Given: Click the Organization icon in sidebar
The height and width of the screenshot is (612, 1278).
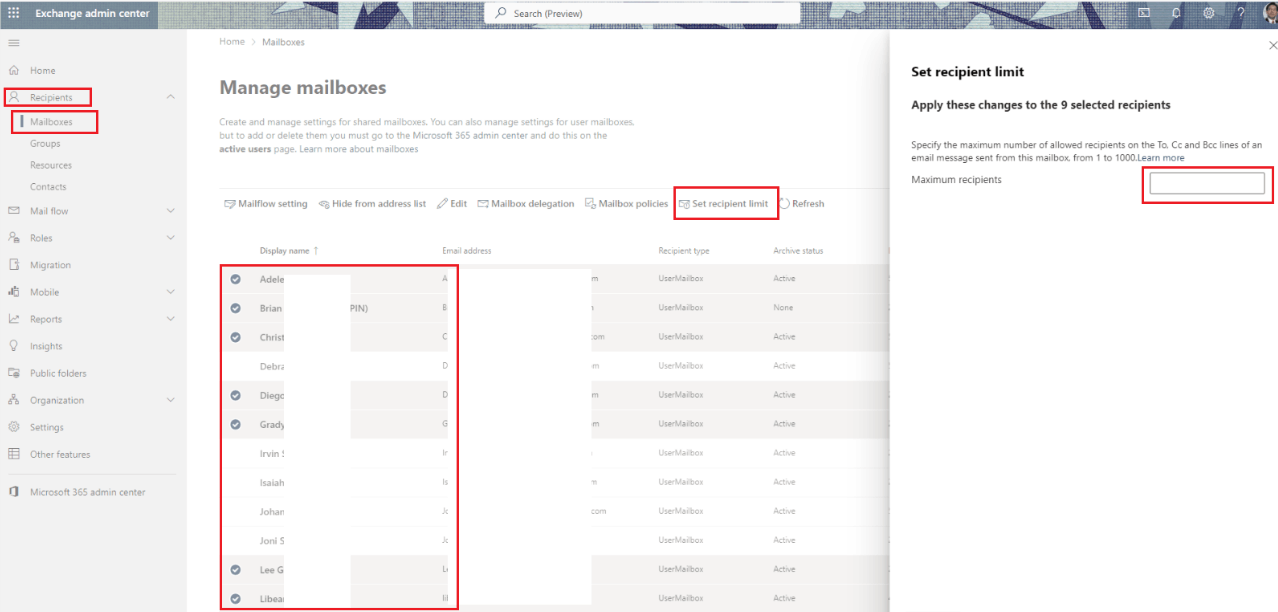Looking at the screenshot, I should tap(14, 400).
